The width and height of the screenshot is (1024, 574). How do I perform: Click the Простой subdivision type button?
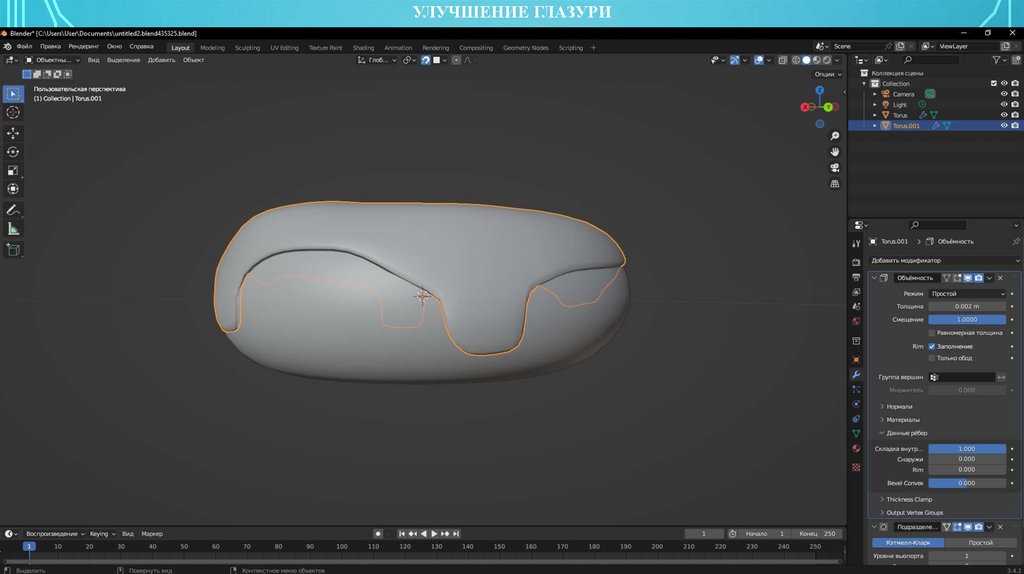(980, 542)
